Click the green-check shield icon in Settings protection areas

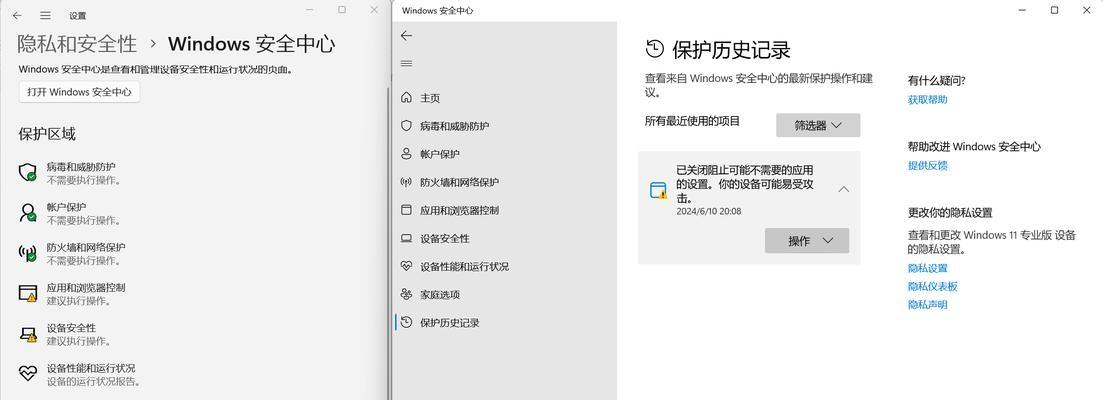coord(27,173)
